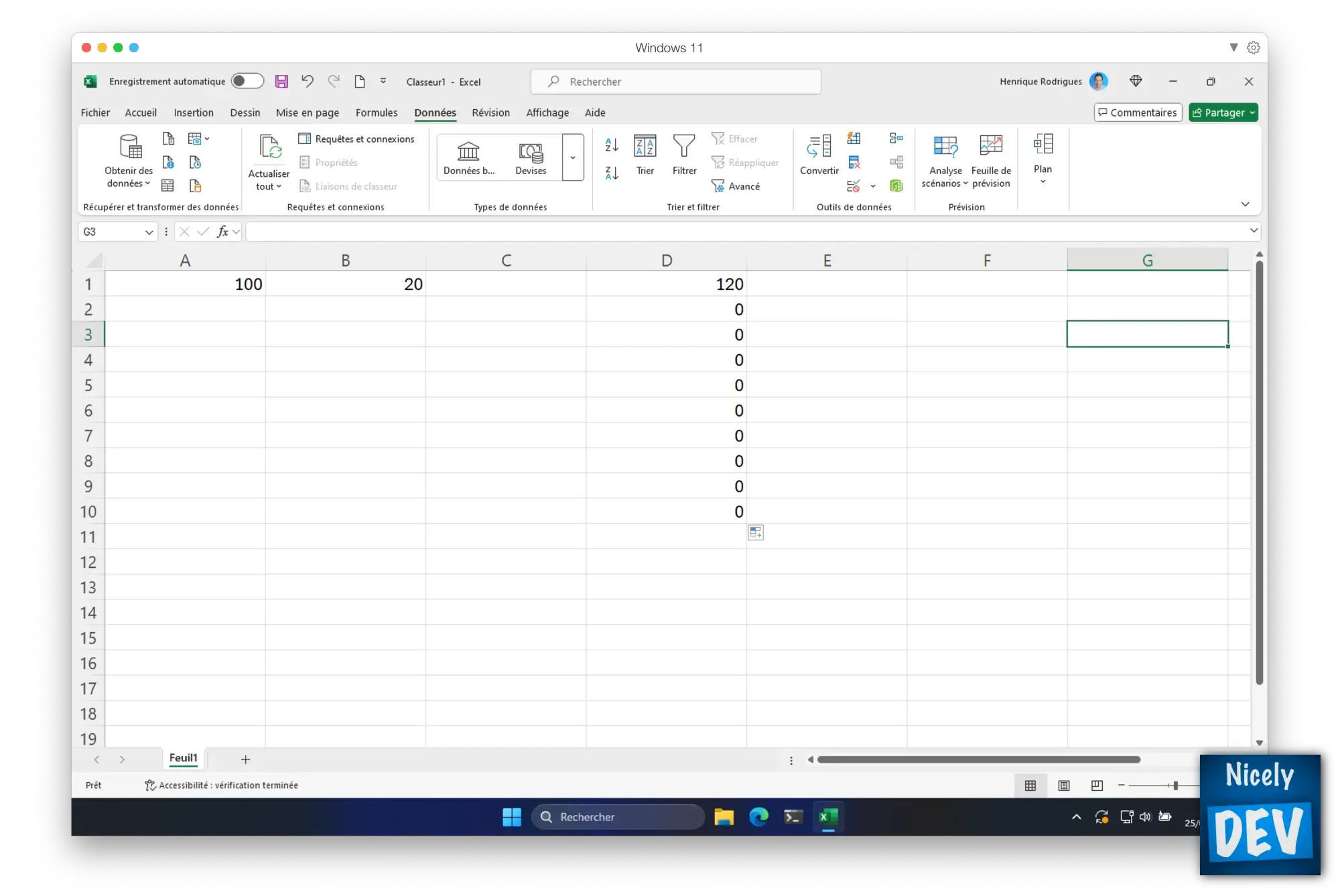Select cell A1 containing 100

(x=185, y=284)
